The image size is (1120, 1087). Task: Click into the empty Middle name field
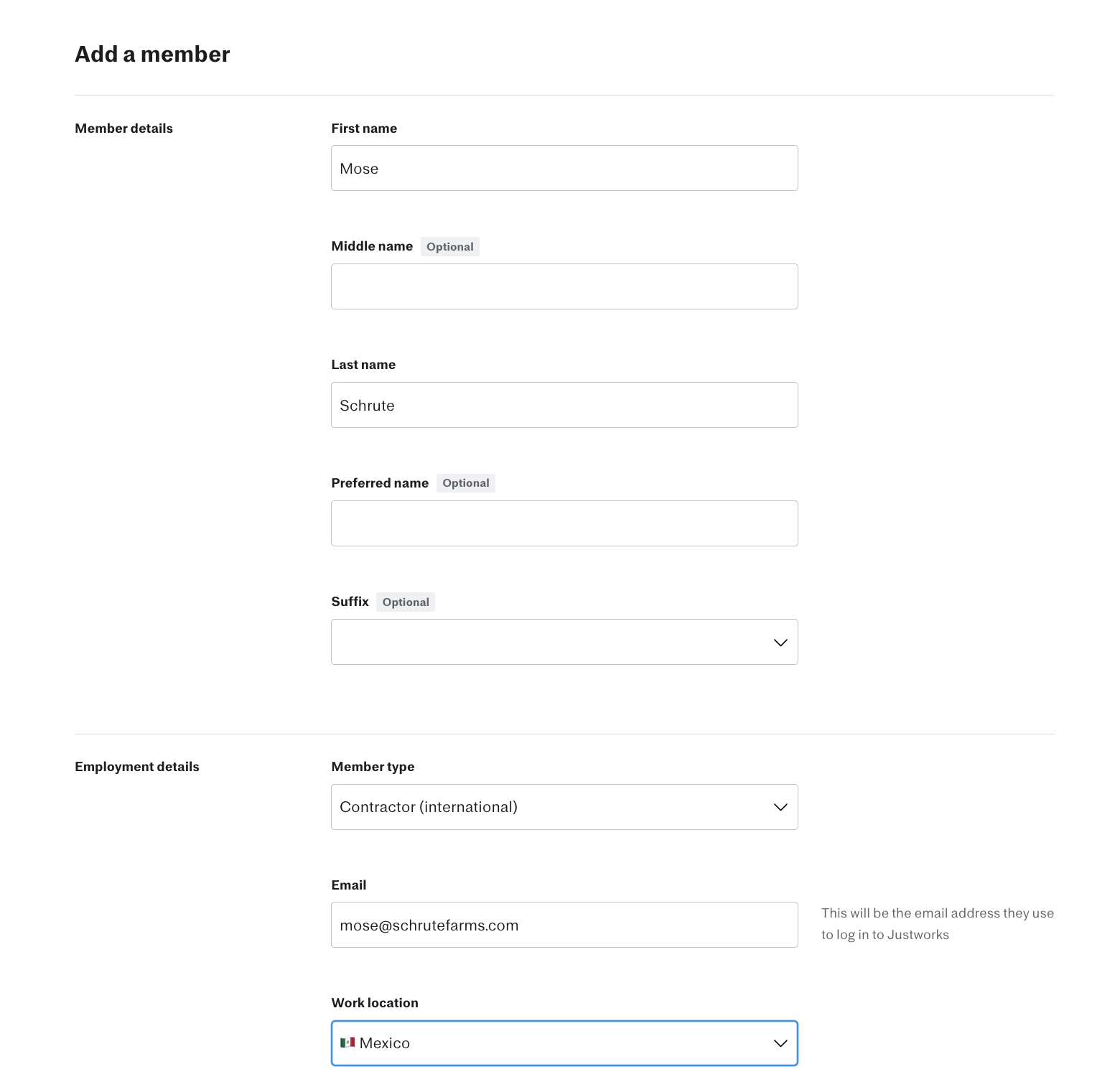[x=564, y=286]
